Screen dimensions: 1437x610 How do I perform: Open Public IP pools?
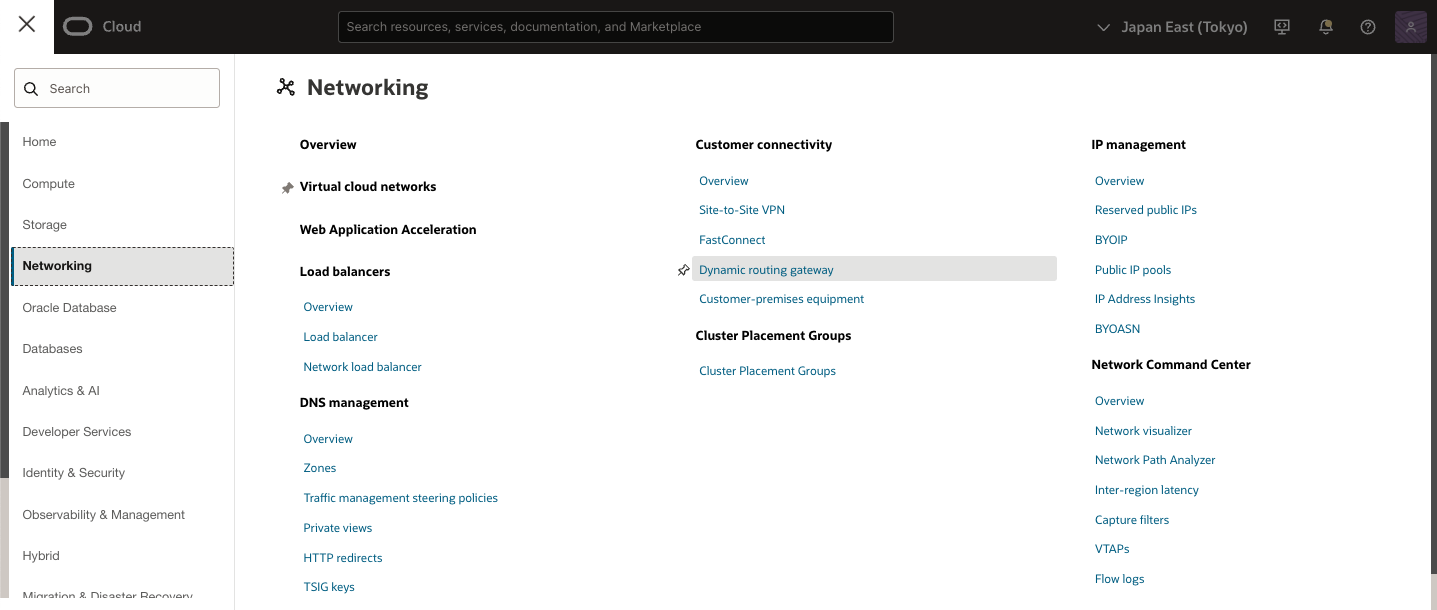(x=1133, y=270)
